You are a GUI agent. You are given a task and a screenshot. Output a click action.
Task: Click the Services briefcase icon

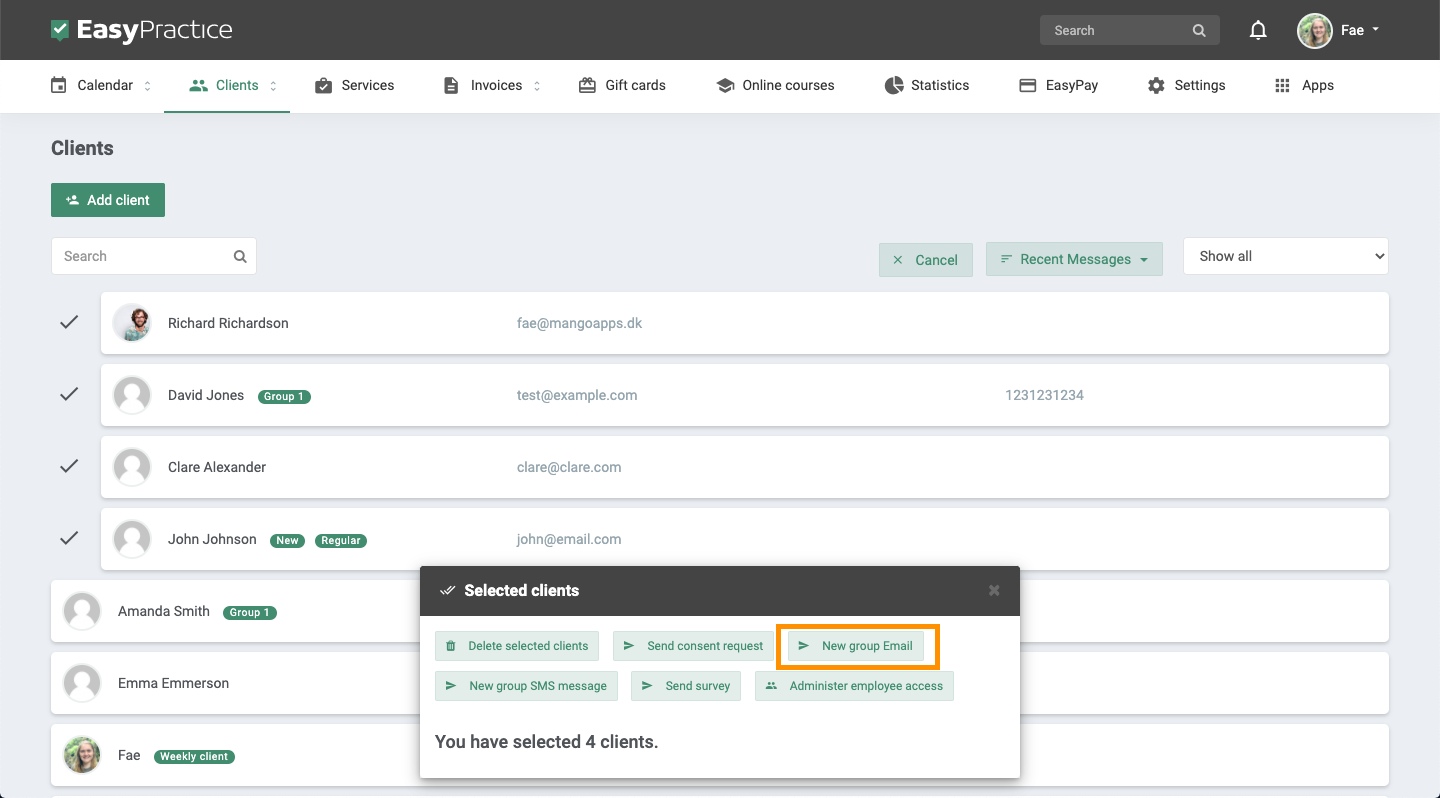(x=323, y=85)
